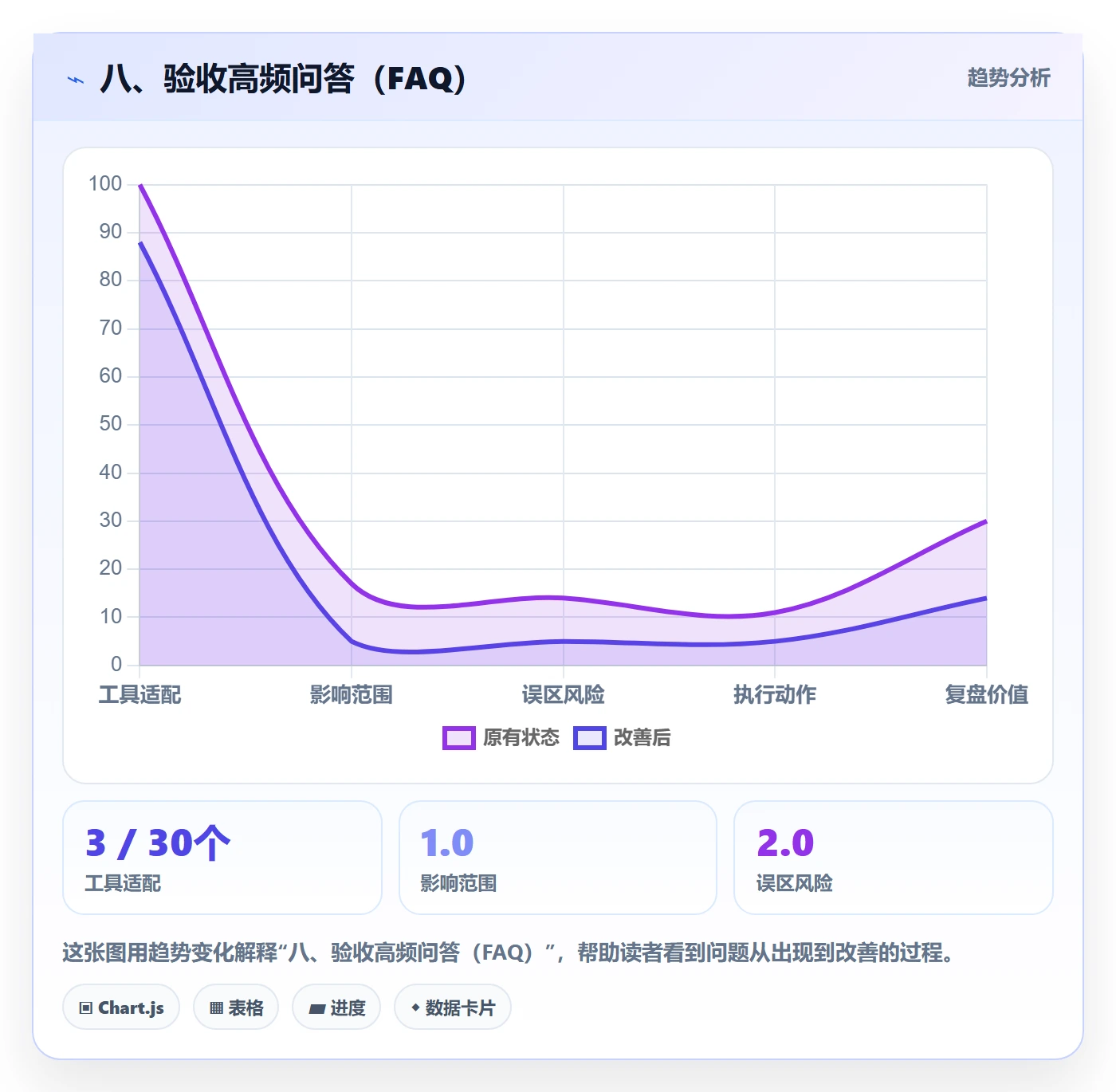Select the 2.0 stat value
The image size is (1116, 1092).
(785, 843)
